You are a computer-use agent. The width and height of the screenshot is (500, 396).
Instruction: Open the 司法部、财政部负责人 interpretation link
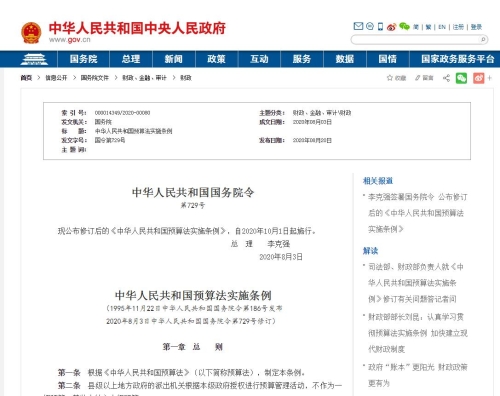416,283
